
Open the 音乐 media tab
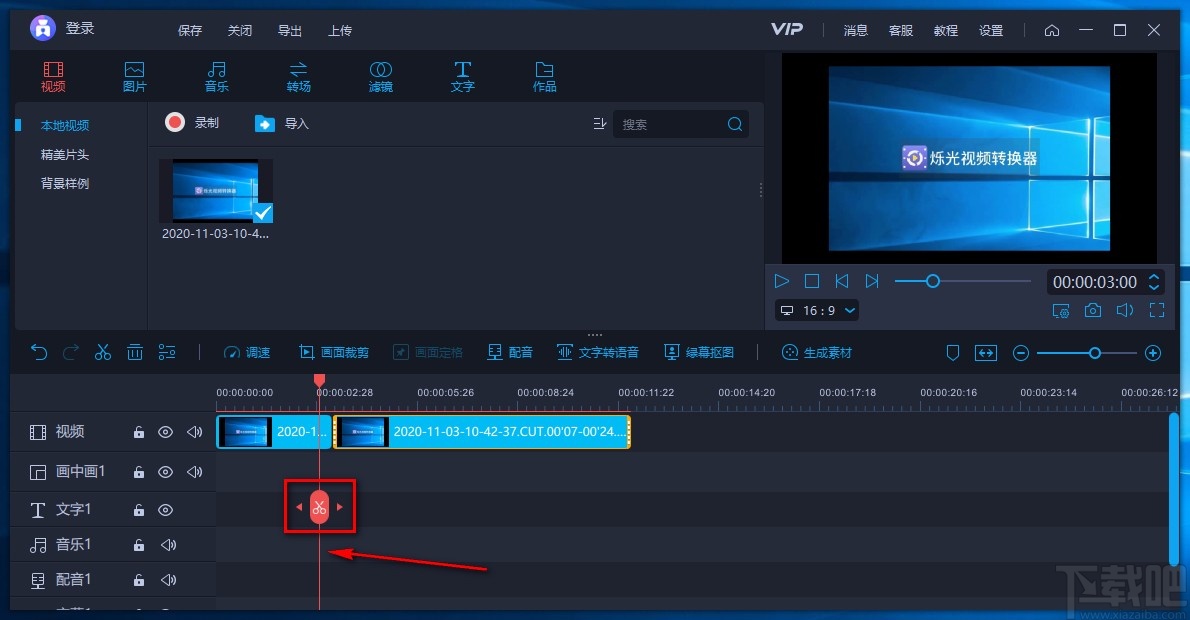(216, 77)
